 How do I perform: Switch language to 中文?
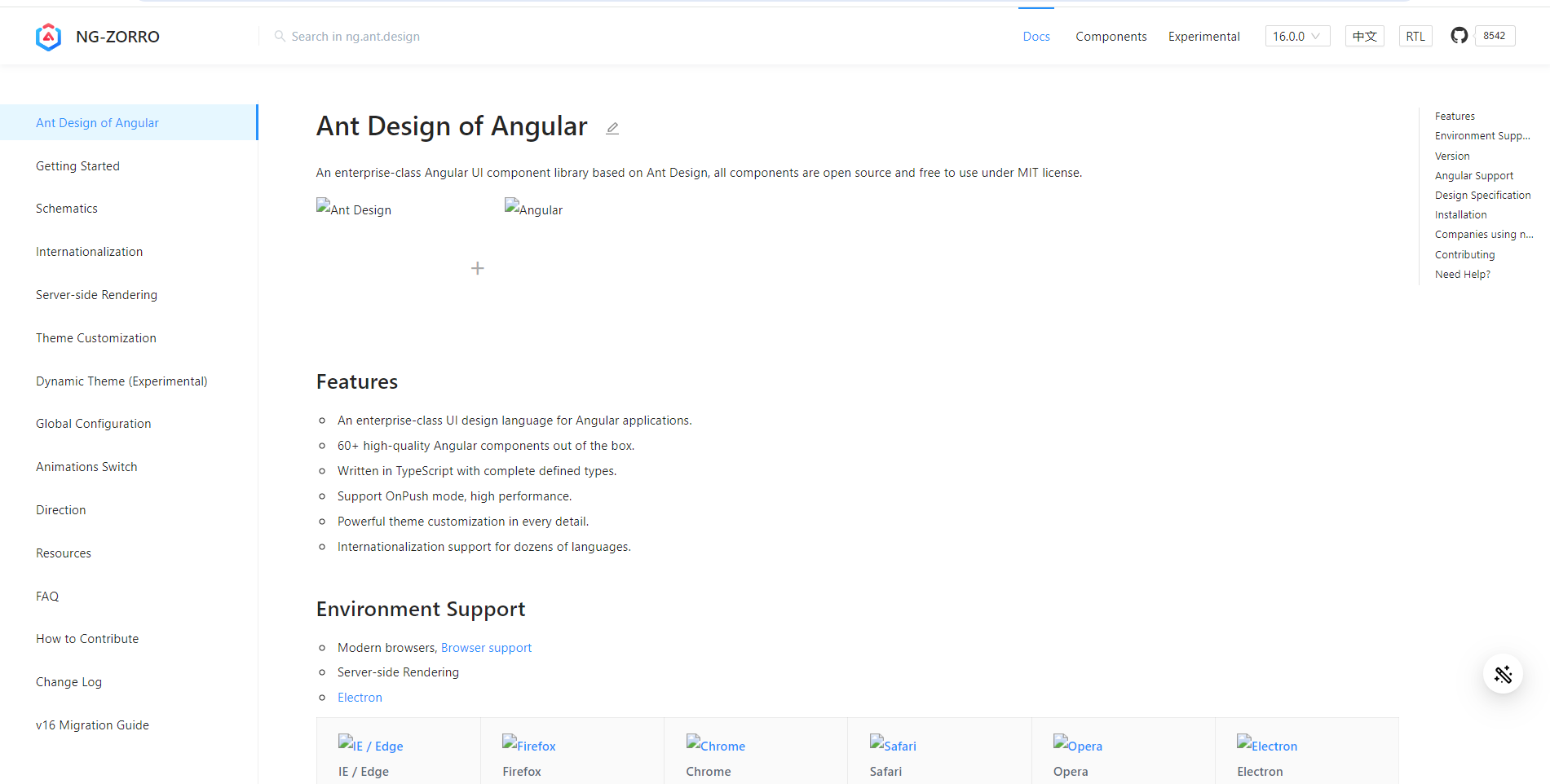(1364, 36)
